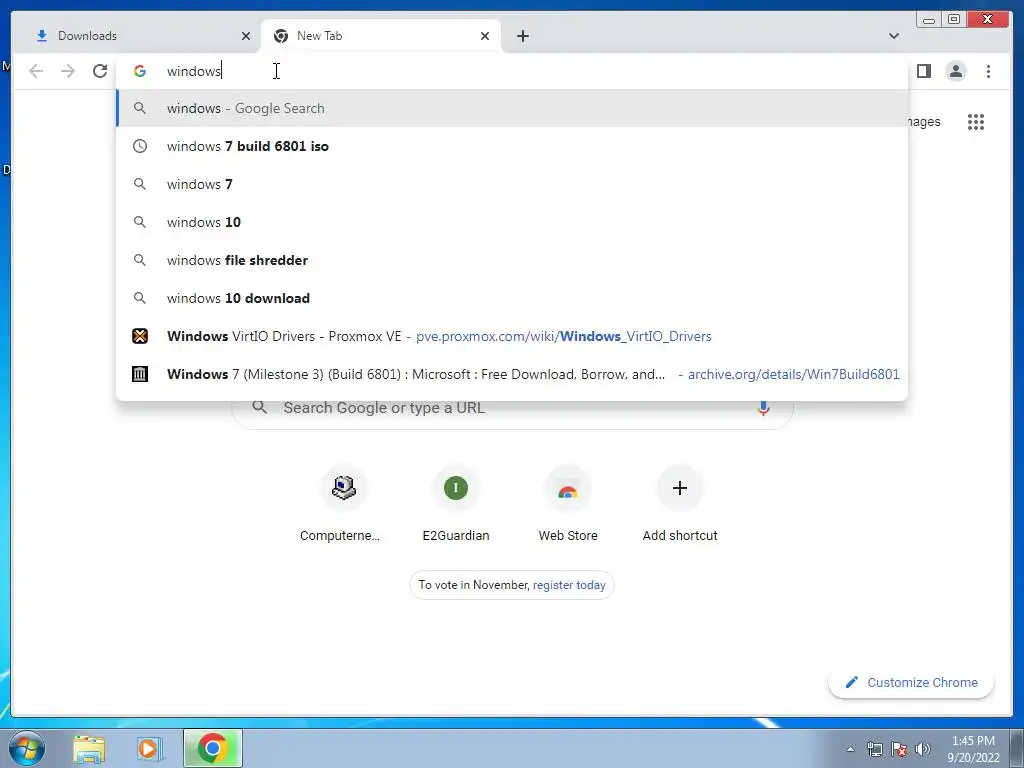Click the Show desktop strip
This screenshot has width=1024, height=768.
[x=1017, y=748]
